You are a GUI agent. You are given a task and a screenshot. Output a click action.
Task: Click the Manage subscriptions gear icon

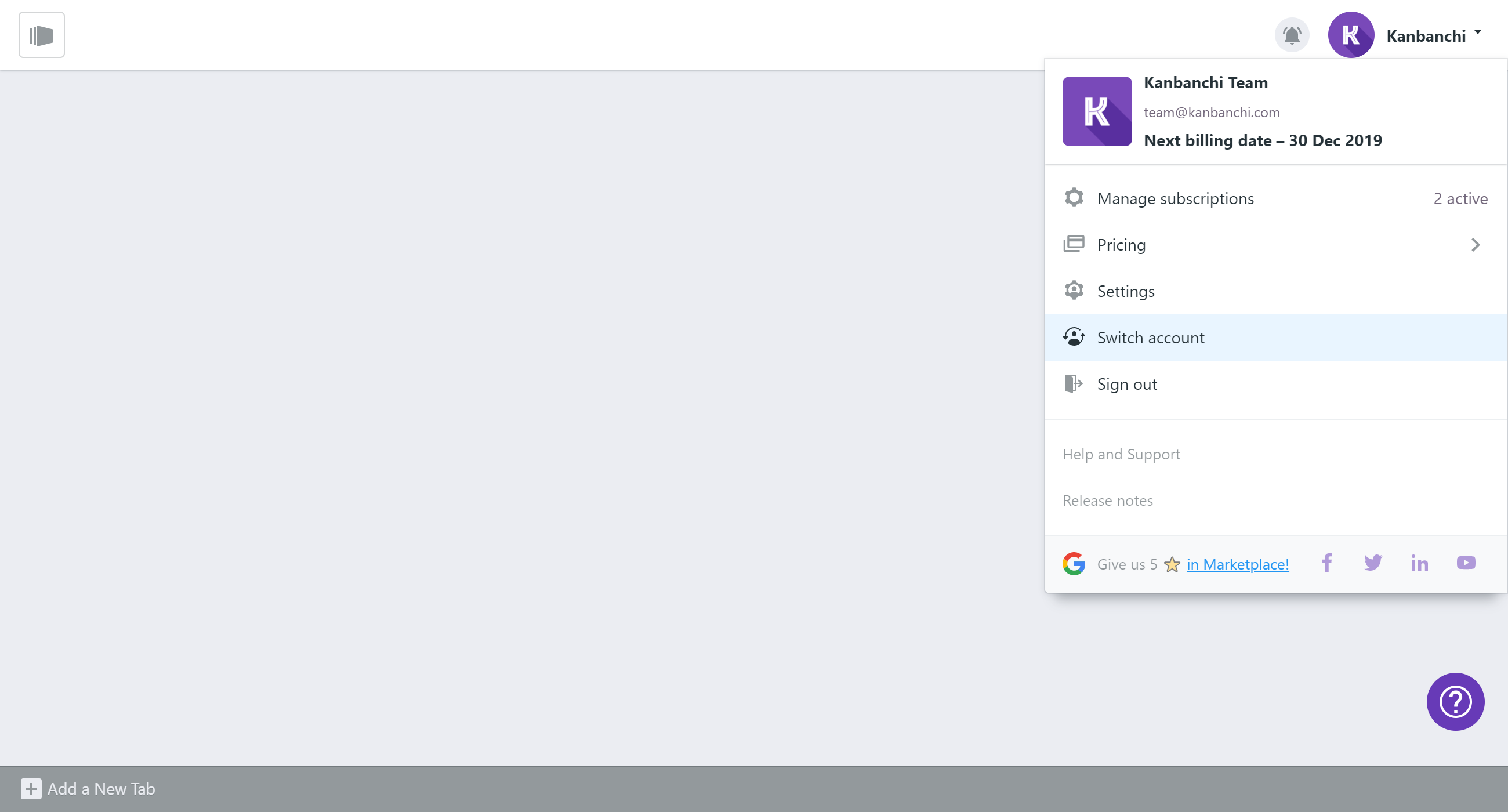(x=1074, y=198)
